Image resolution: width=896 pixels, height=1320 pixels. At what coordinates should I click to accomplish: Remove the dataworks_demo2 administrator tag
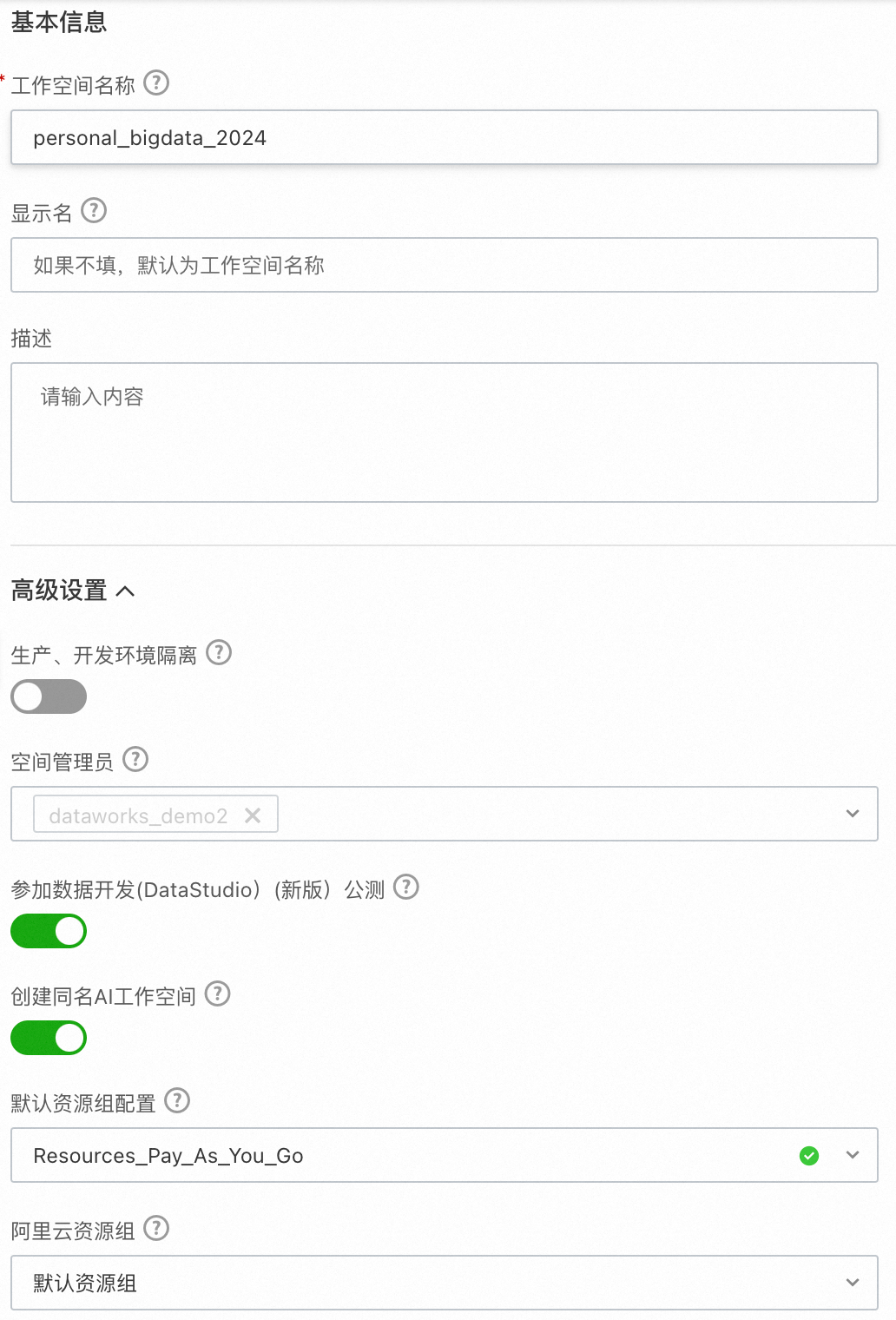tap(253, 815)
